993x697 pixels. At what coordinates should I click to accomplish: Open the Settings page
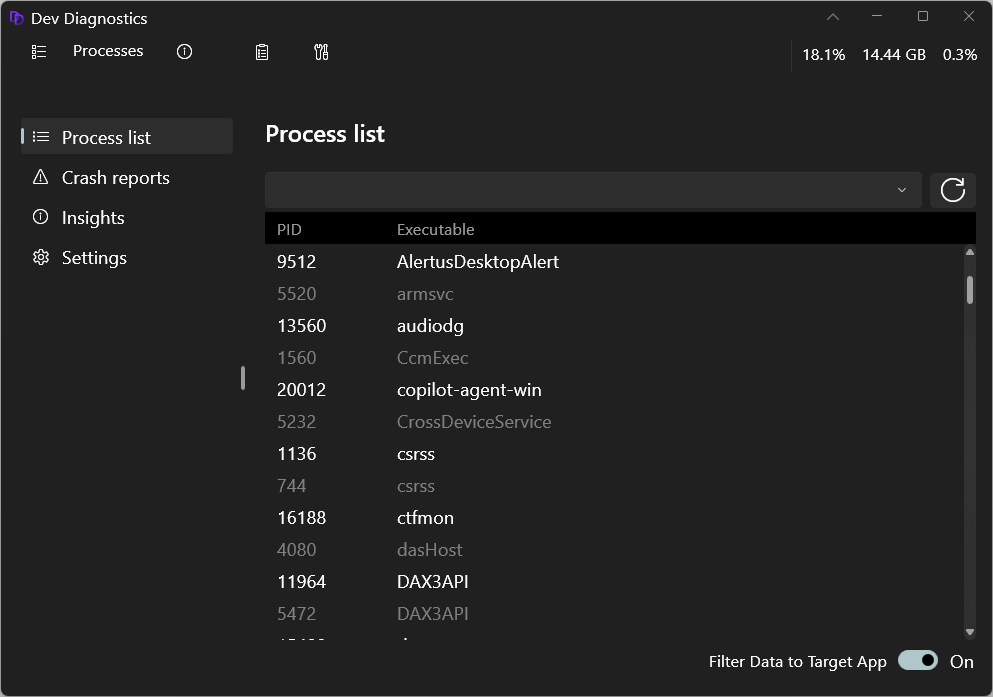(127, 258)
